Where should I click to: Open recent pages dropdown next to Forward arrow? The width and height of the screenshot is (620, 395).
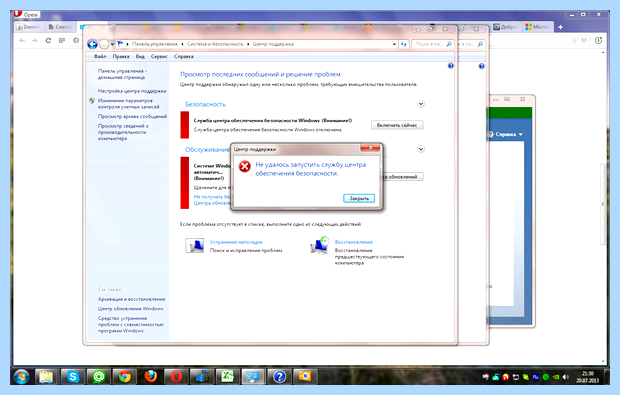(x=112, y=44)
